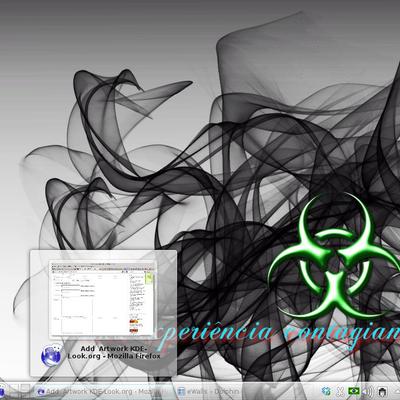This screenshot has width=400, height=400.
Task: Click the desktop pager box in the taskbar
Action: click(x=20, y=391)
